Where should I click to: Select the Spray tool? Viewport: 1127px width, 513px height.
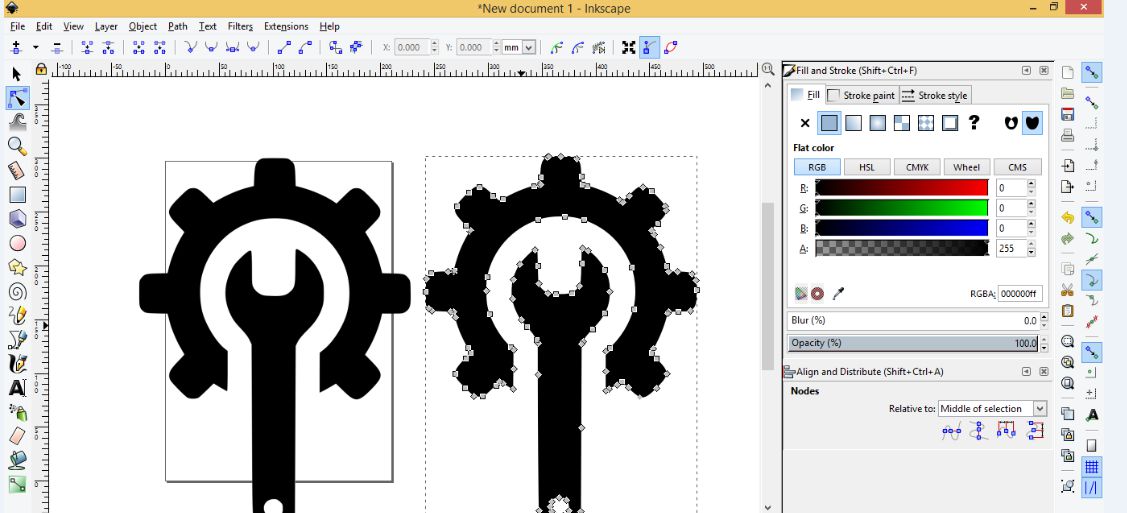[x=17, y=412]
